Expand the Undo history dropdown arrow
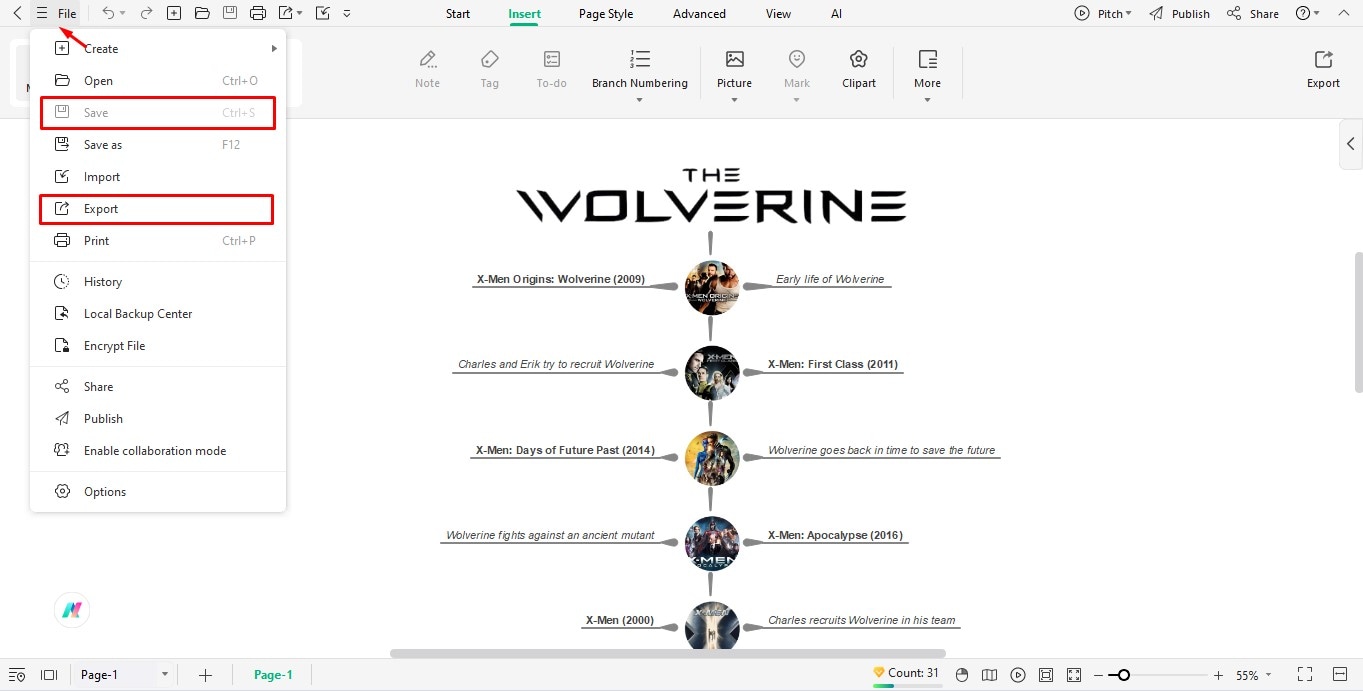The height and width of the screenshot is (691, 1363). pyautogui.click(x=123, y=14)
